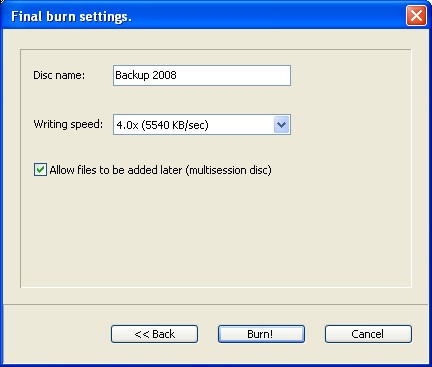Close the Final burn settings window

[x=416, y=16]
